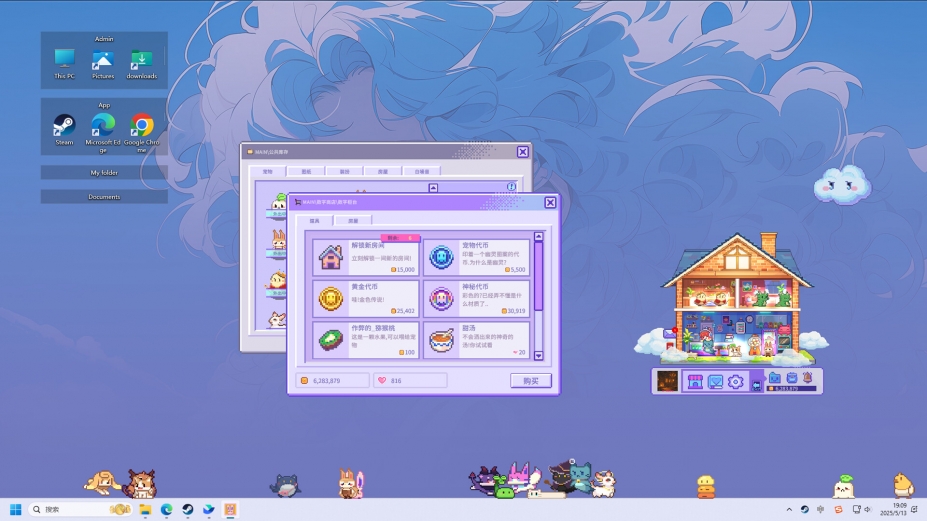The height and width of the screenshot is (521, 927).
Task: Click the info icon in the back window
Action: [511, 186]
